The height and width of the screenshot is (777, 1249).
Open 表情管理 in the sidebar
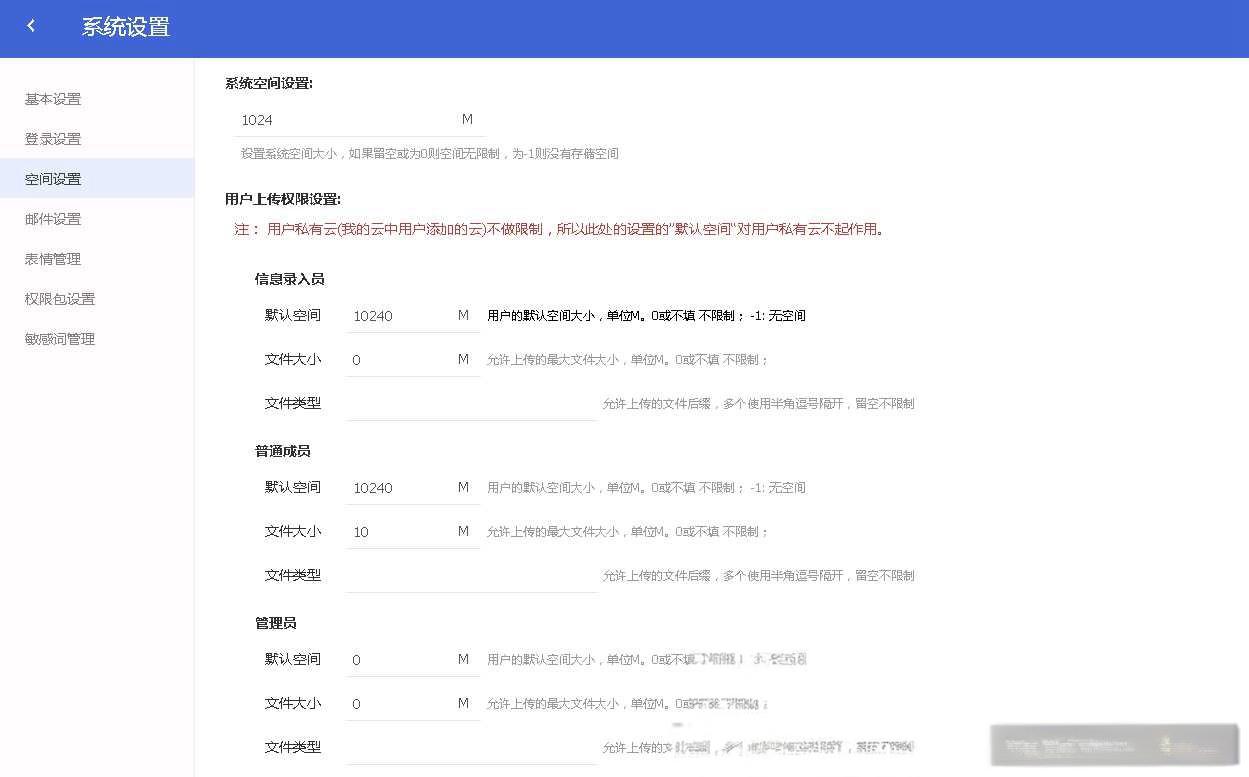[x=53, y=259]
